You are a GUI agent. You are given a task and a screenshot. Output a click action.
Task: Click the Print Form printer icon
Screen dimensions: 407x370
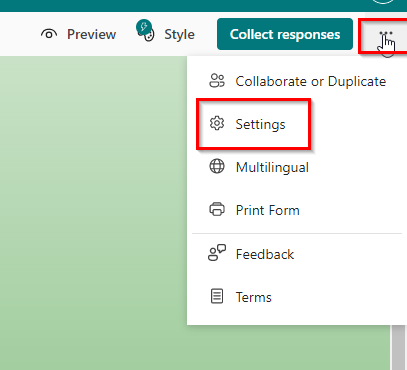[217, 210]
